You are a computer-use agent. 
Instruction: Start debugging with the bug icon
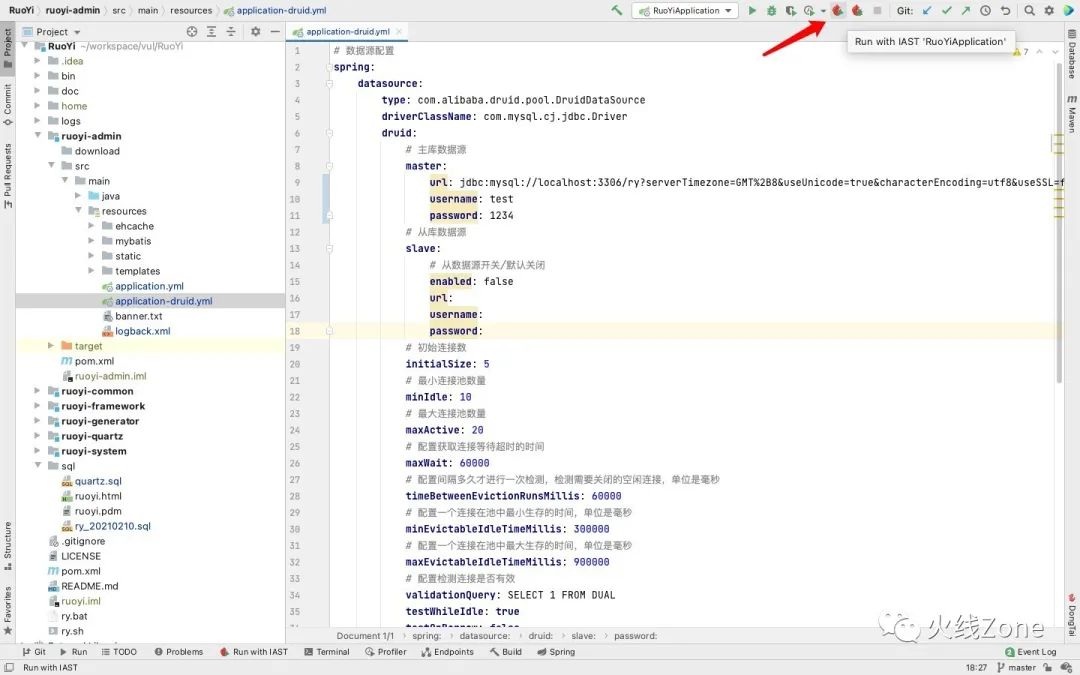pyautogui.click(x=771, y=10)
